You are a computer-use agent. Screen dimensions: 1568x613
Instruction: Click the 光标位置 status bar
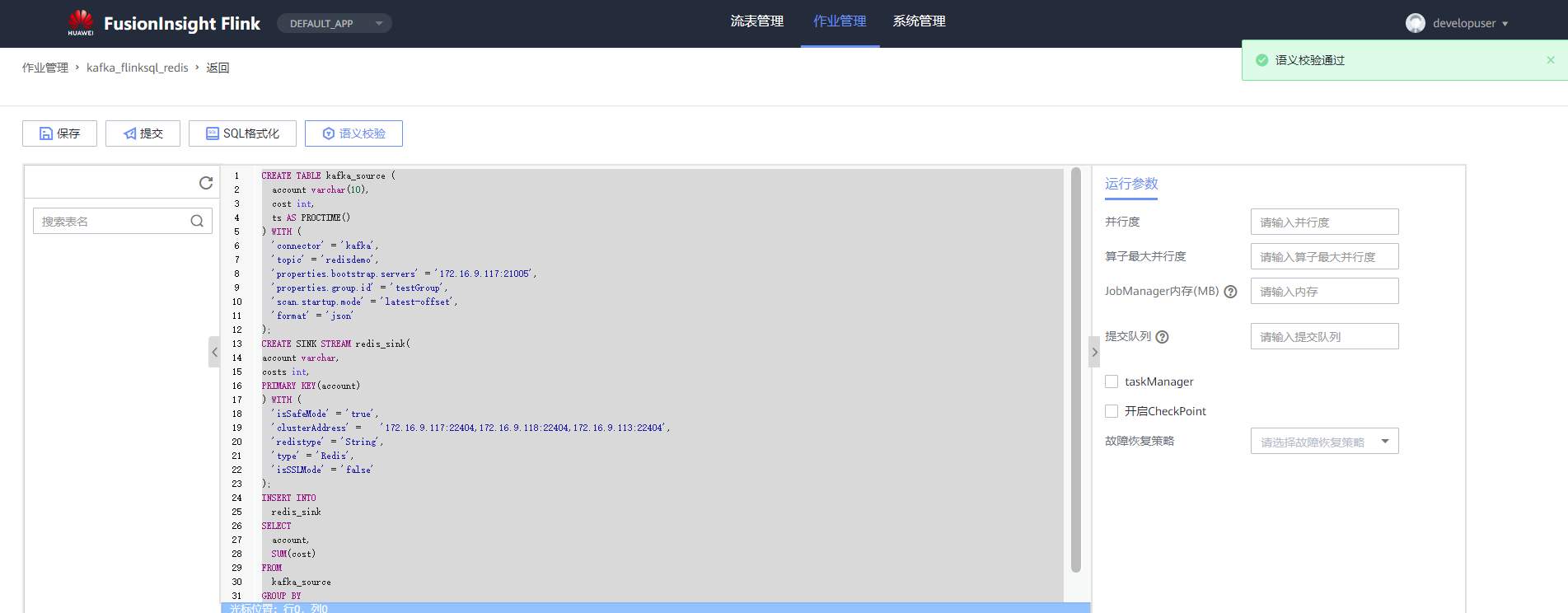(x=656, y=608)
